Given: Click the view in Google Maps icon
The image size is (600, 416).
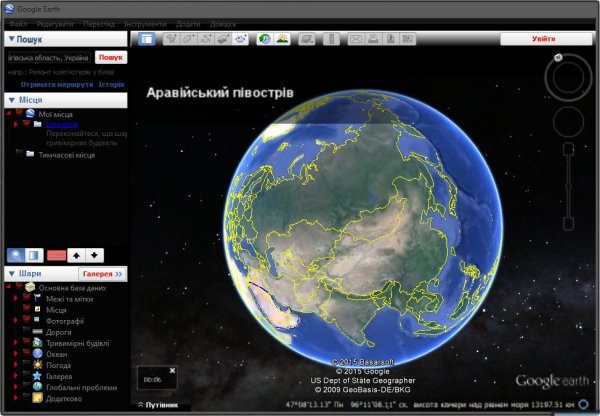Looking at the screenshot, I should [408, 39].
